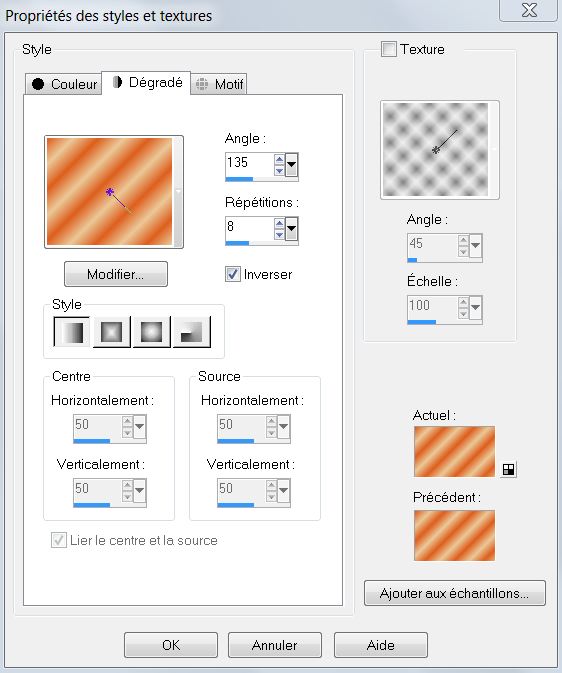Screen dimensions: 562x673
Task: Toggle Lier le centre et la source
Action: 59,540
